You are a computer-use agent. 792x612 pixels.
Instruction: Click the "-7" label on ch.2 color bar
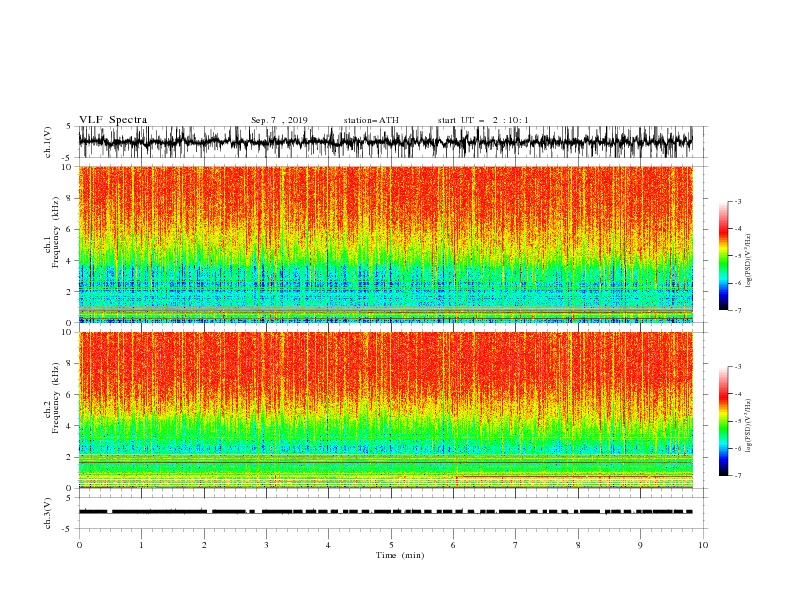[738, 476]
